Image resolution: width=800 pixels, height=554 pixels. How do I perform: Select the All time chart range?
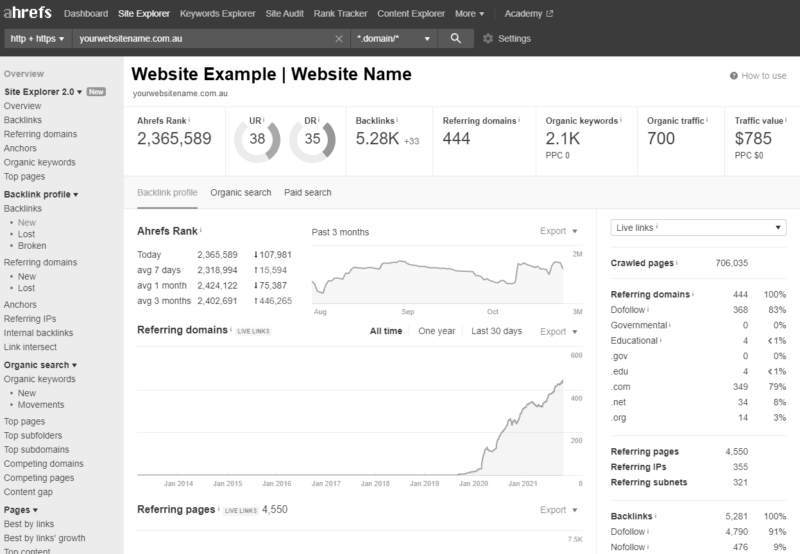tap(386, 331)
